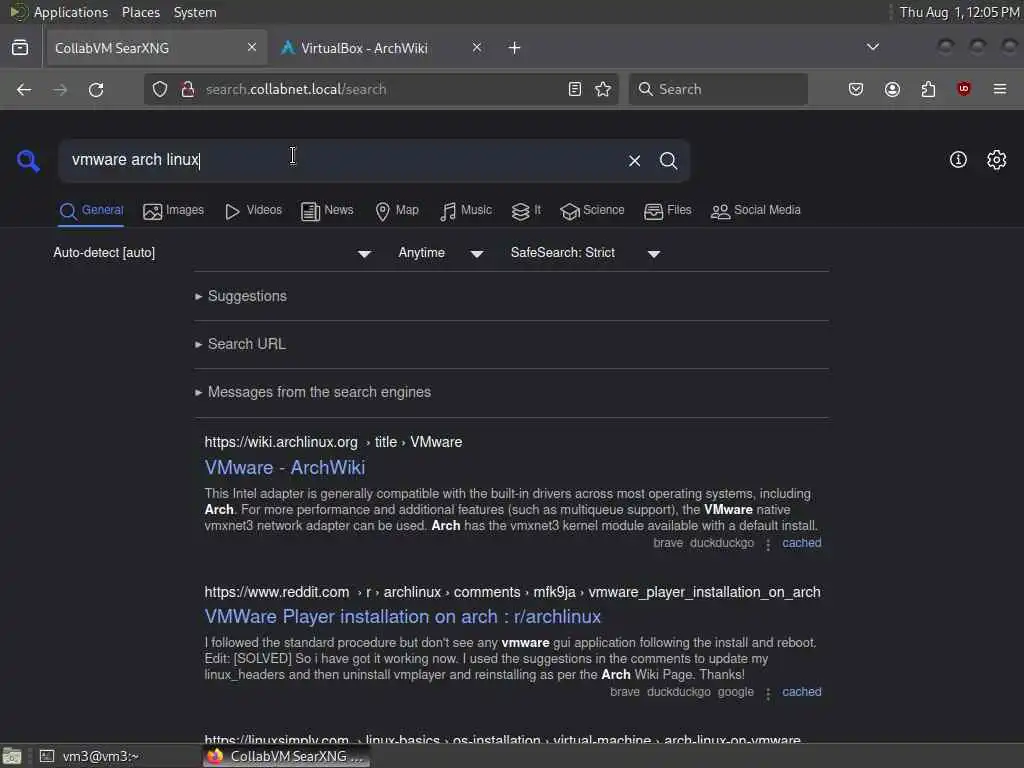Switch to Music category
Screen dimensions: 1024x768
click(466, 210)
